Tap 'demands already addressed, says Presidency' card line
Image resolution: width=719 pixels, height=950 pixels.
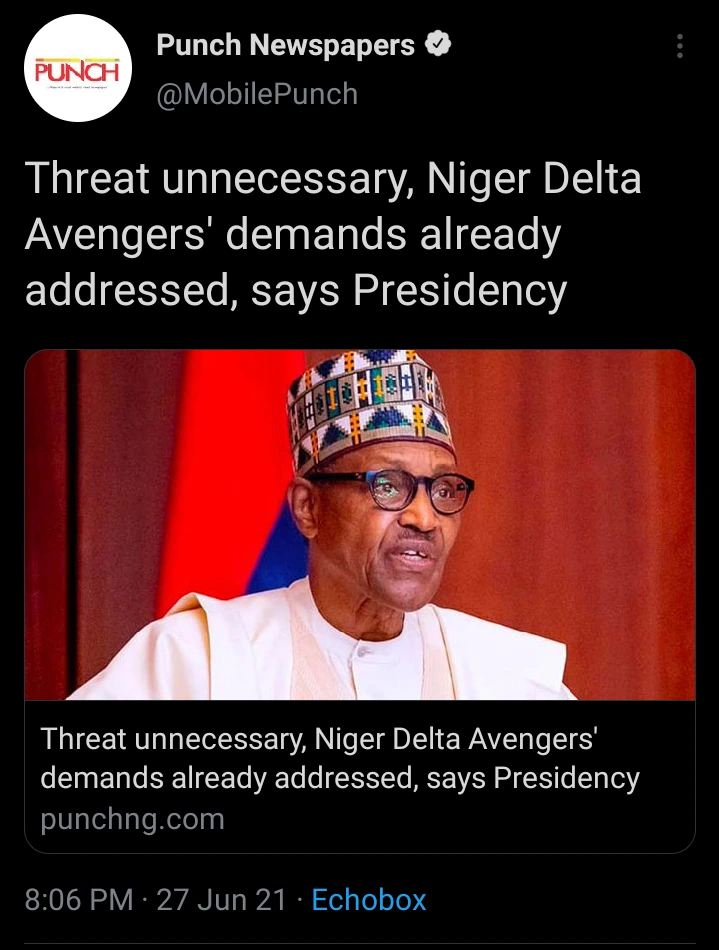340,778
